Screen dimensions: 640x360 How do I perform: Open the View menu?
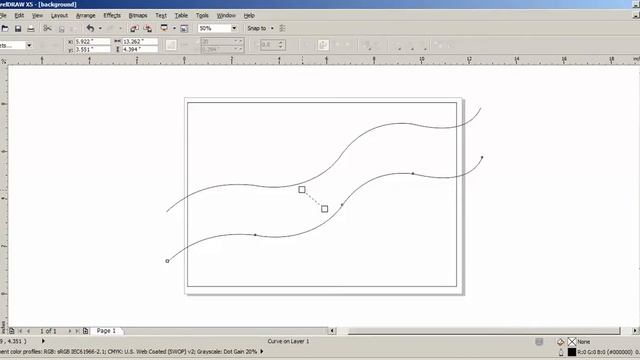[37, 16]
